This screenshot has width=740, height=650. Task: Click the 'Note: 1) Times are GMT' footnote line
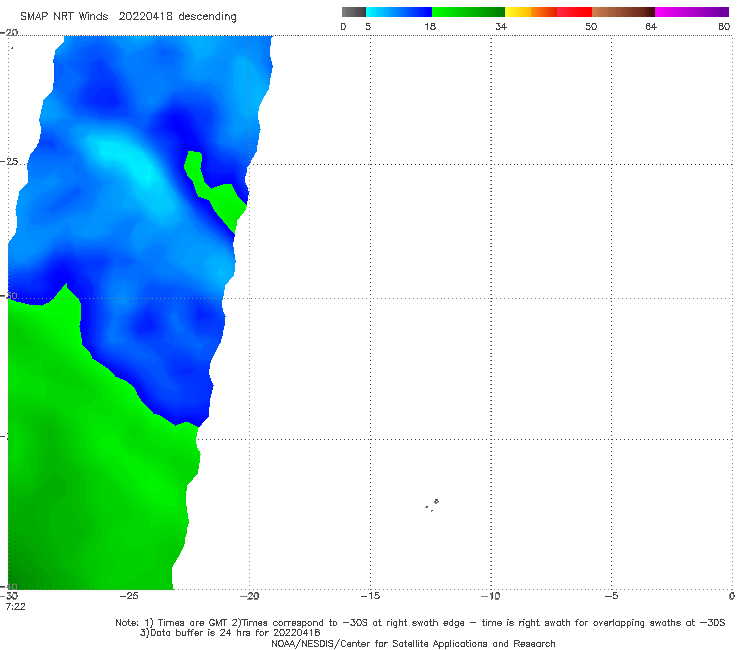[420, 623]
